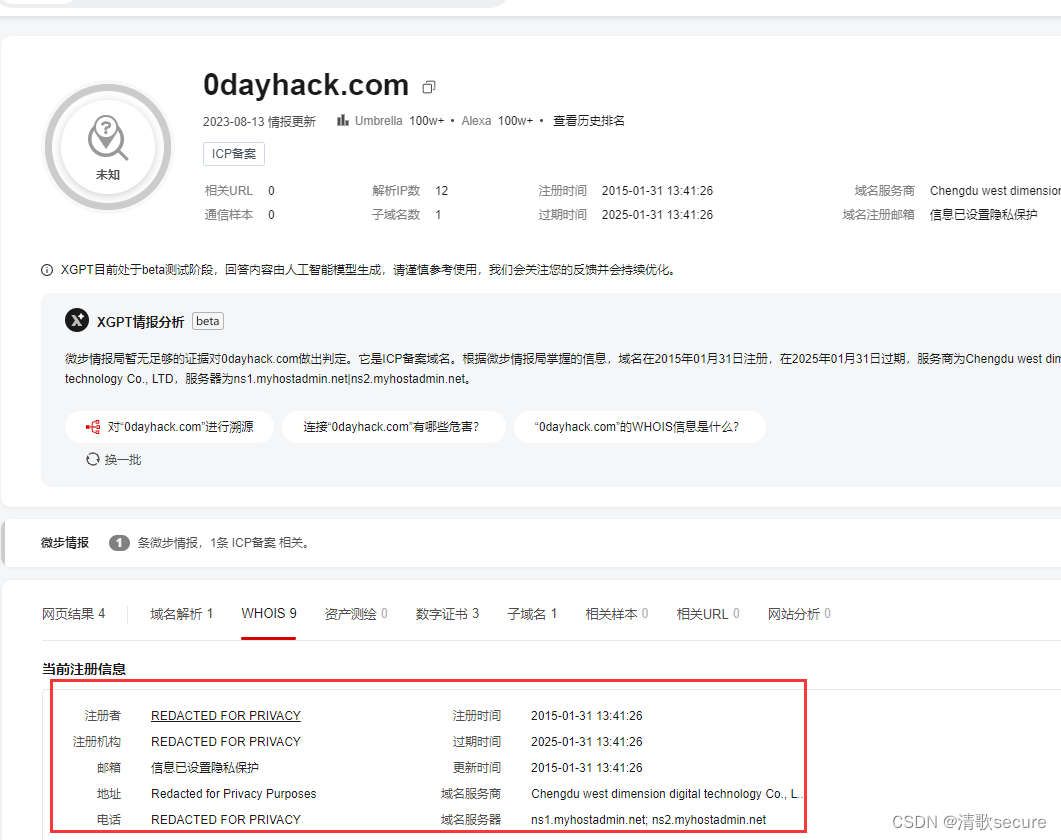Click the 微步情报 section label
Screen dimensions: 1061x840
pyautogui.click(x=65, y=543)
